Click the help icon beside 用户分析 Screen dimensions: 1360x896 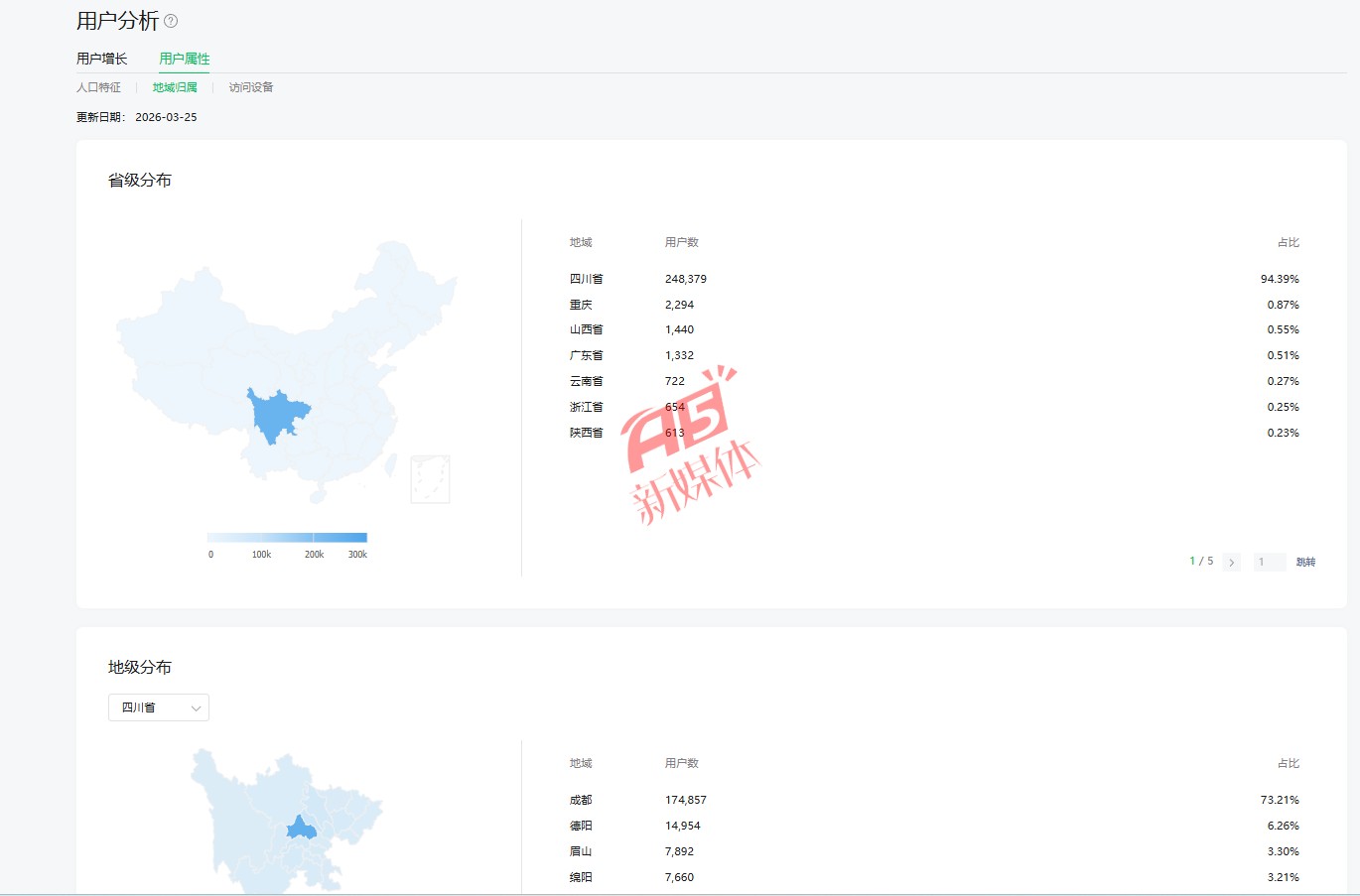tap(171, 21)
